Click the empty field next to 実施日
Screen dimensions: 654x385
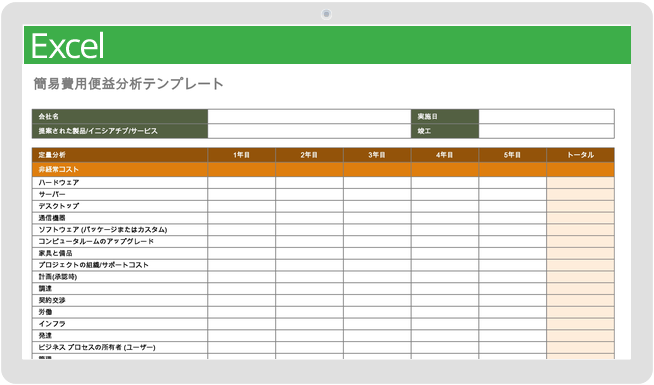coord(546,116)
